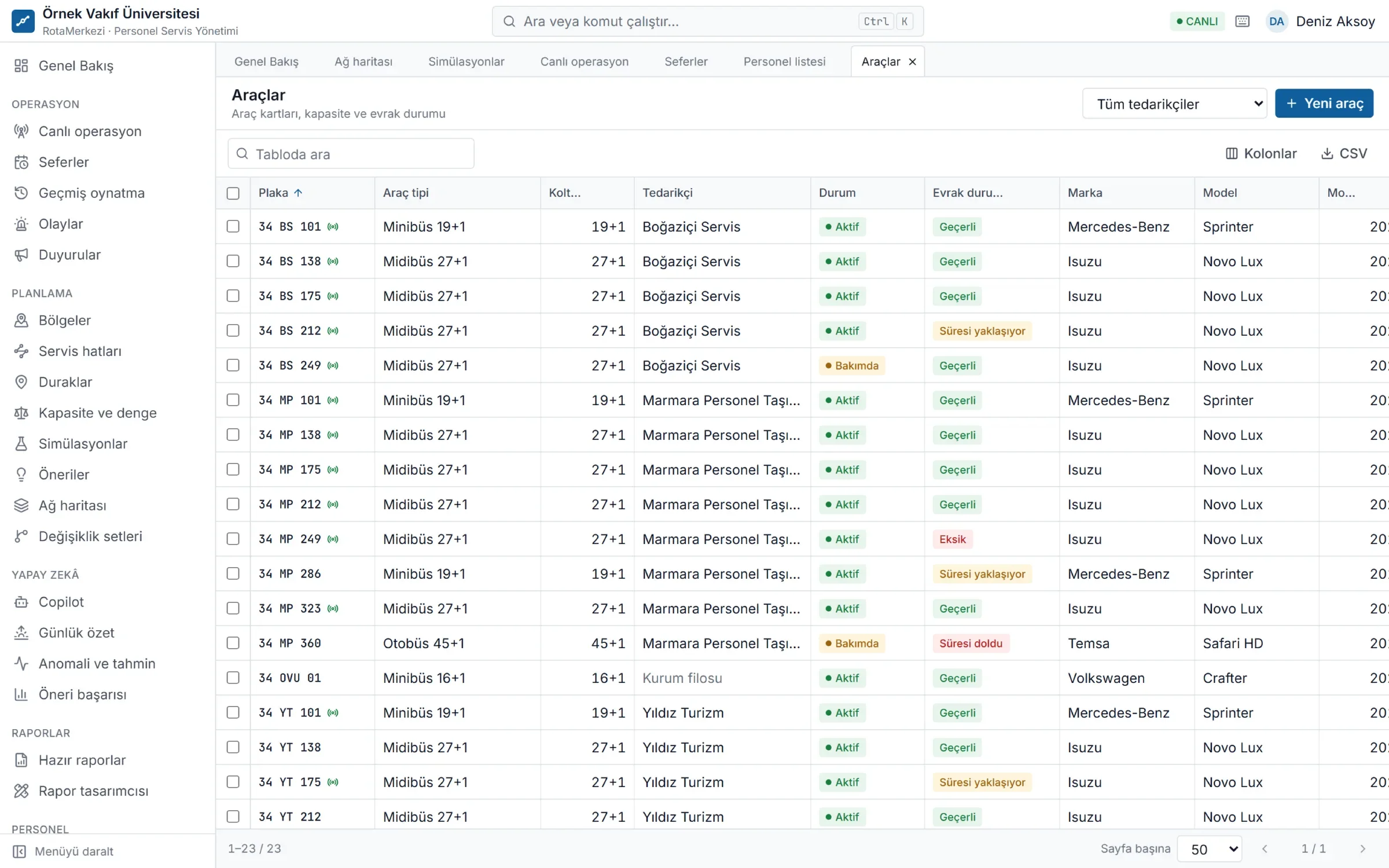Open the Sayfa başına page size dropdown
Viewport: 1389px width, 868px height.
point(1210,849)
